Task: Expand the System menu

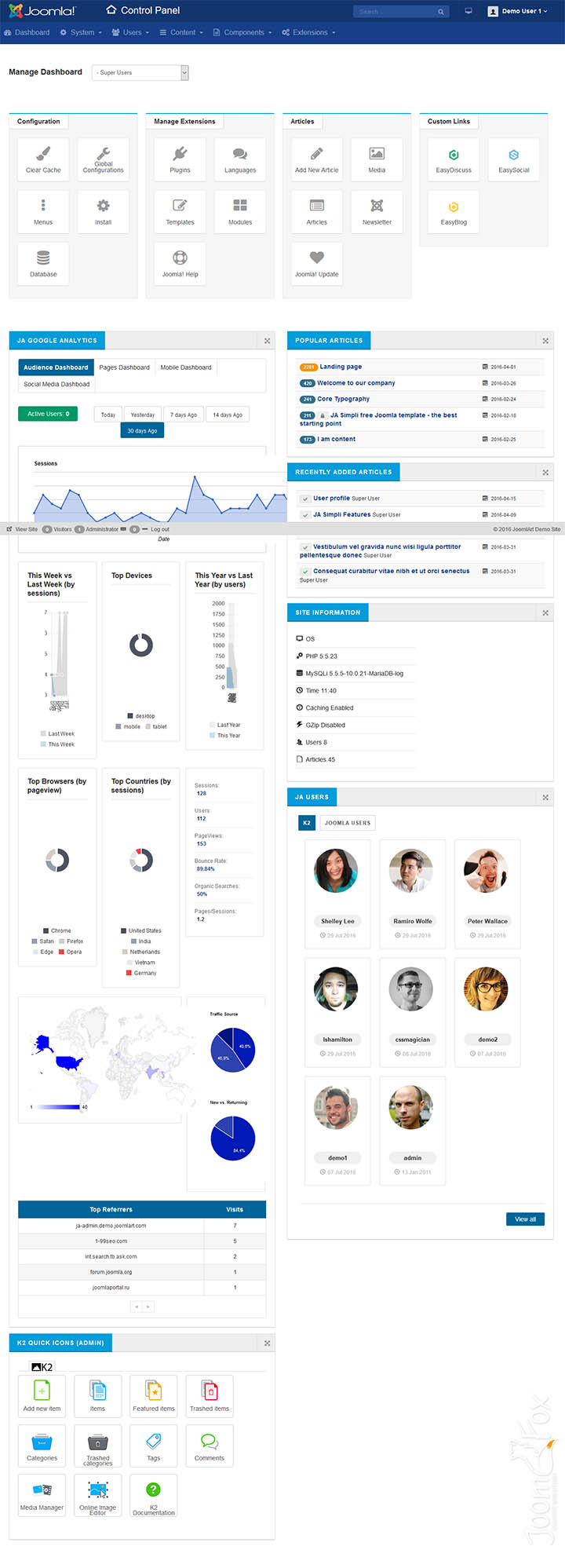Action: pos(81,32)
